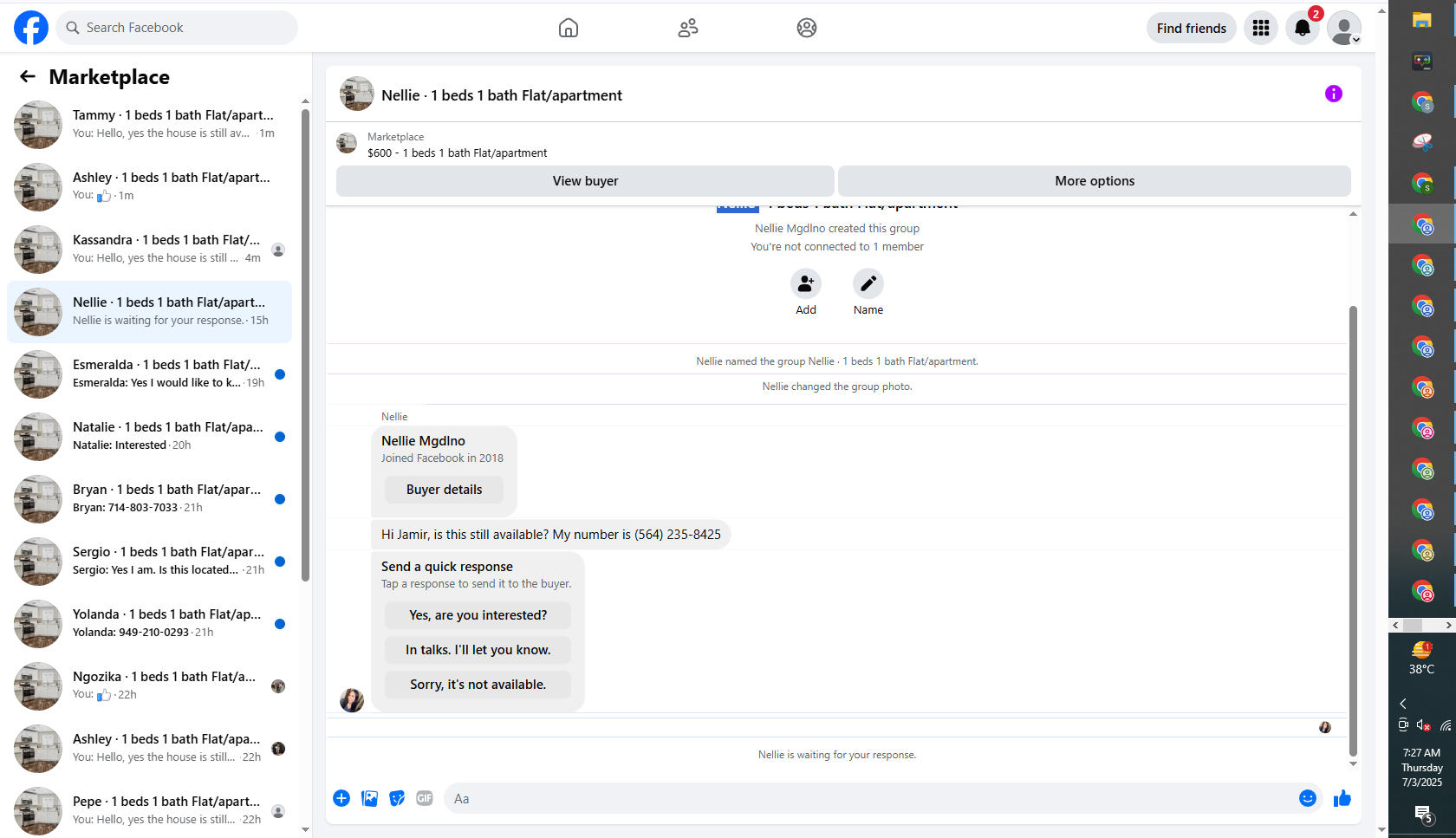Viewport: 1456px width, 838px height.
Task: Click the conversation list scrollbar
Action: tap(305, 347)
